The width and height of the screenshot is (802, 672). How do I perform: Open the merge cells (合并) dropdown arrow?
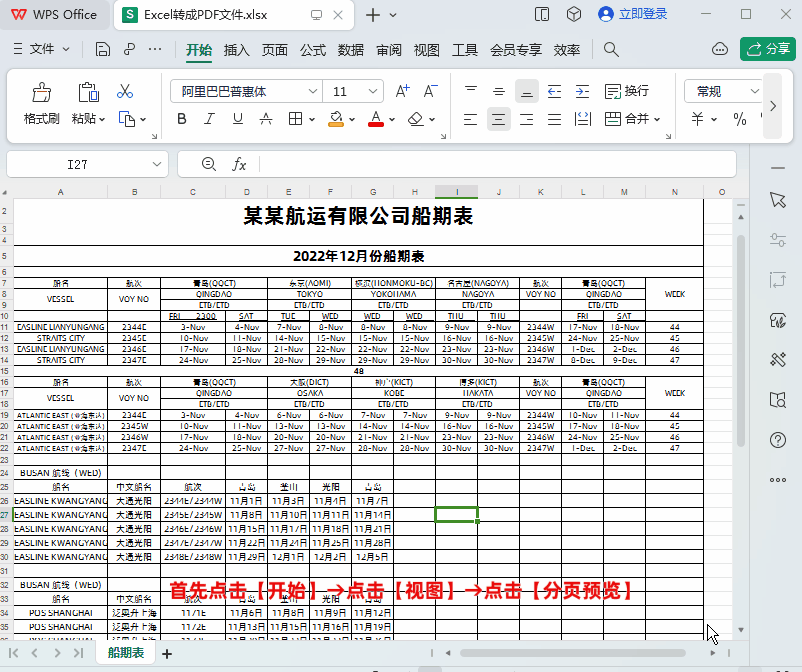(657, 120)
